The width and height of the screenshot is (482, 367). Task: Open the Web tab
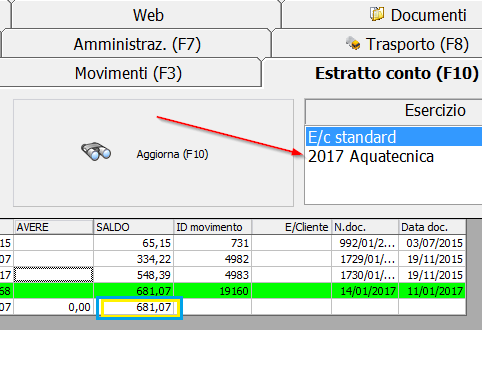tap(147, 15)
